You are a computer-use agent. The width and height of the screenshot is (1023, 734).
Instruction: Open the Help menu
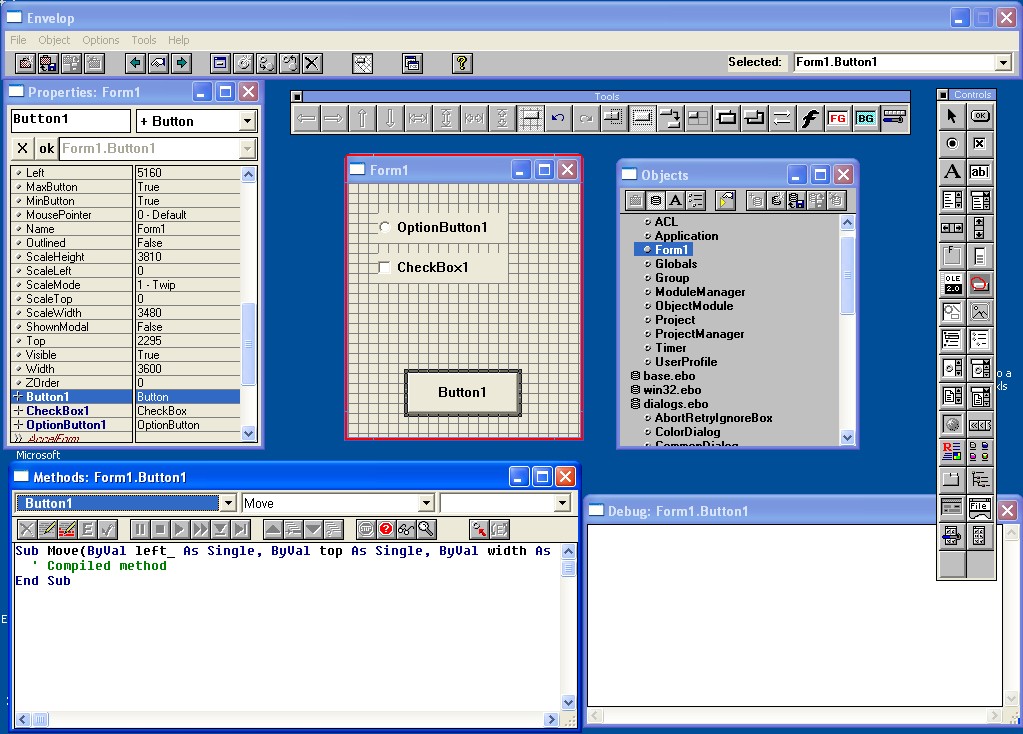point(178,40)
